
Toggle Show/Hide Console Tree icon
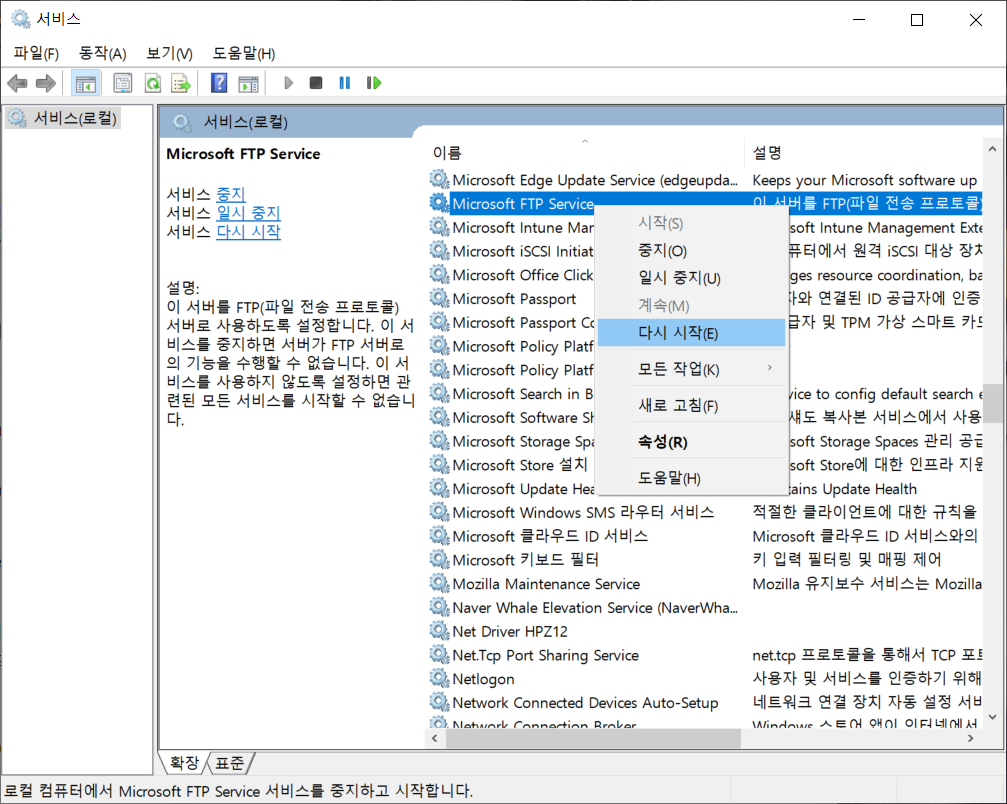[86, 83]
